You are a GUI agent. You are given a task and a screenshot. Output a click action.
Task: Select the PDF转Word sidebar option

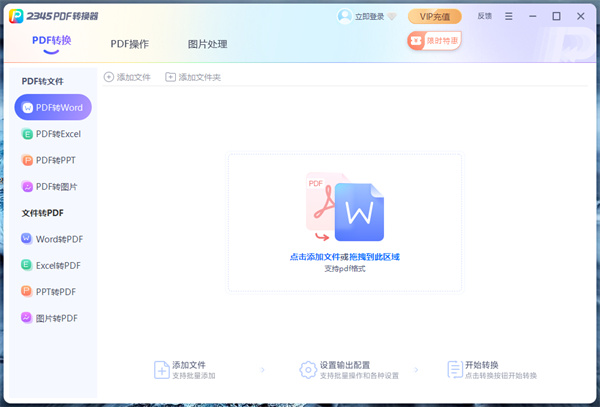pos(54,106)
